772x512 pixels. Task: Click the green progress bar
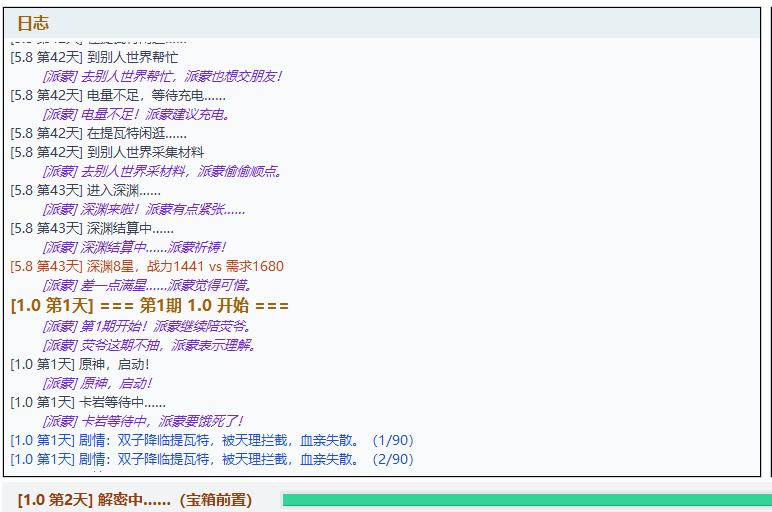[x=527, y=500]
